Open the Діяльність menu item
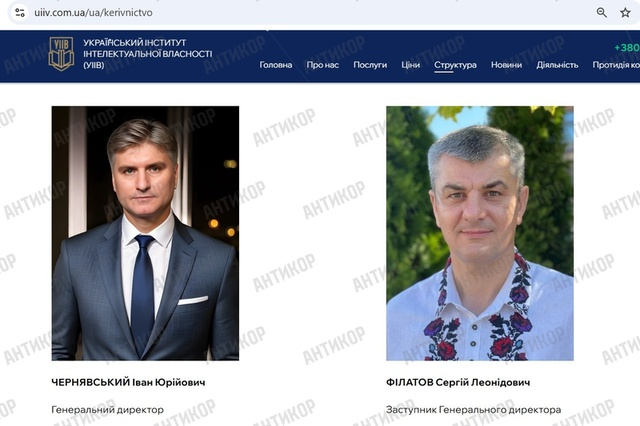Viewport: 640px width, 426px height. click(x=558, y=65)
